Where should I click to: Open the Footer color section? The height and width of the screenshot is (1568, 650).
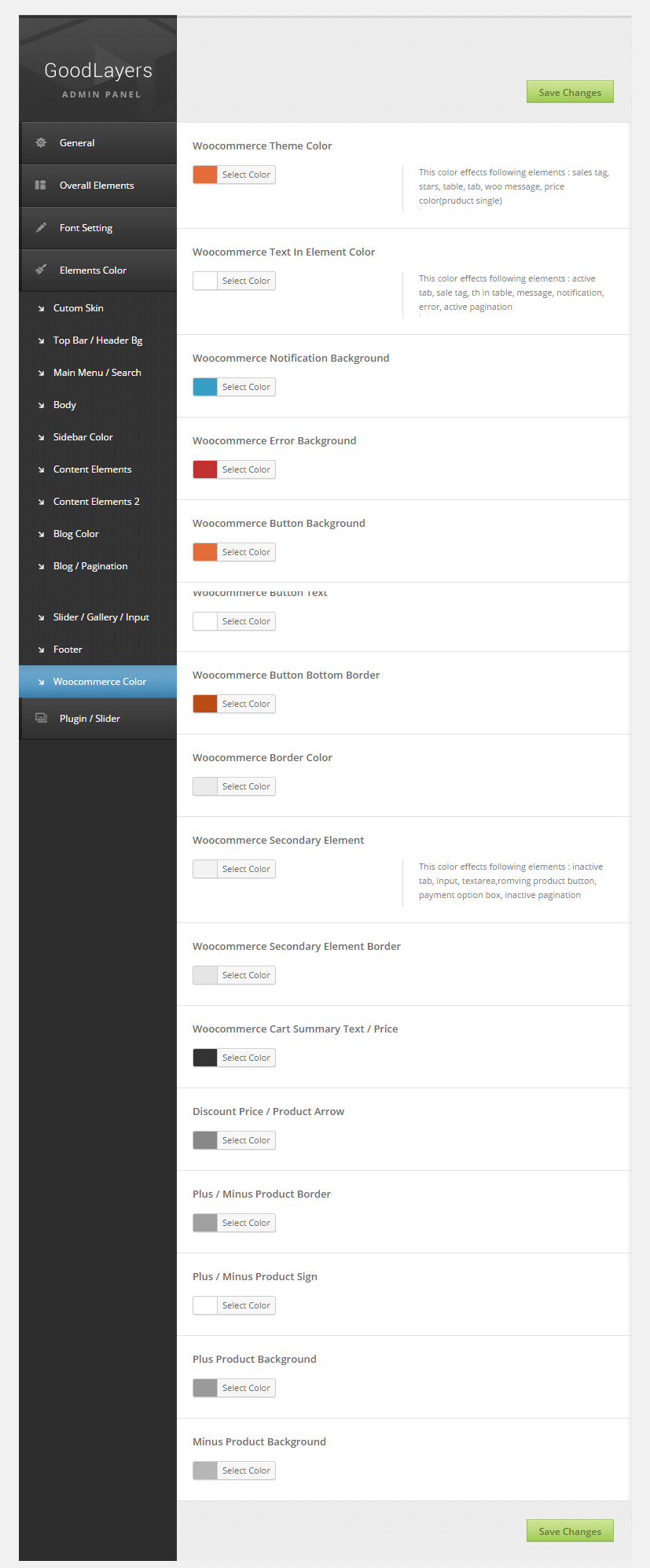(97, 650)
